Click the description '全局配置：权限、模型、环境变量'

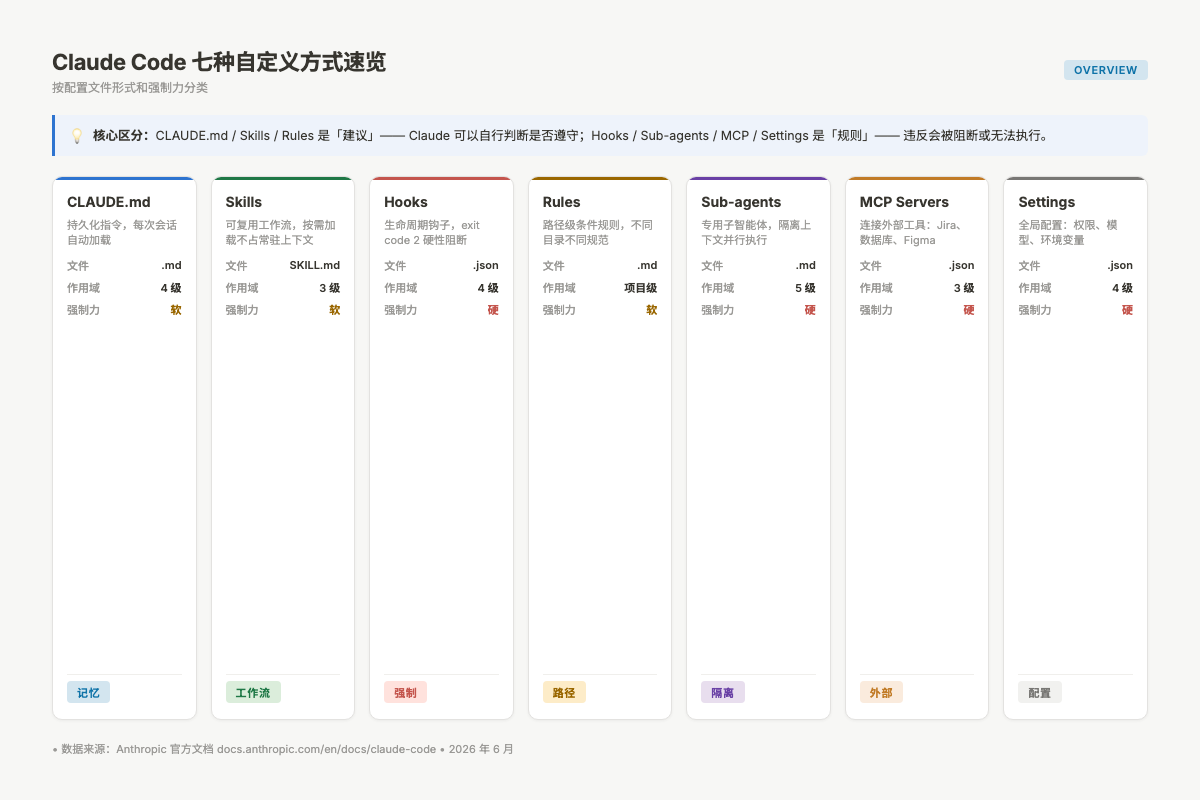[1068, 233]
